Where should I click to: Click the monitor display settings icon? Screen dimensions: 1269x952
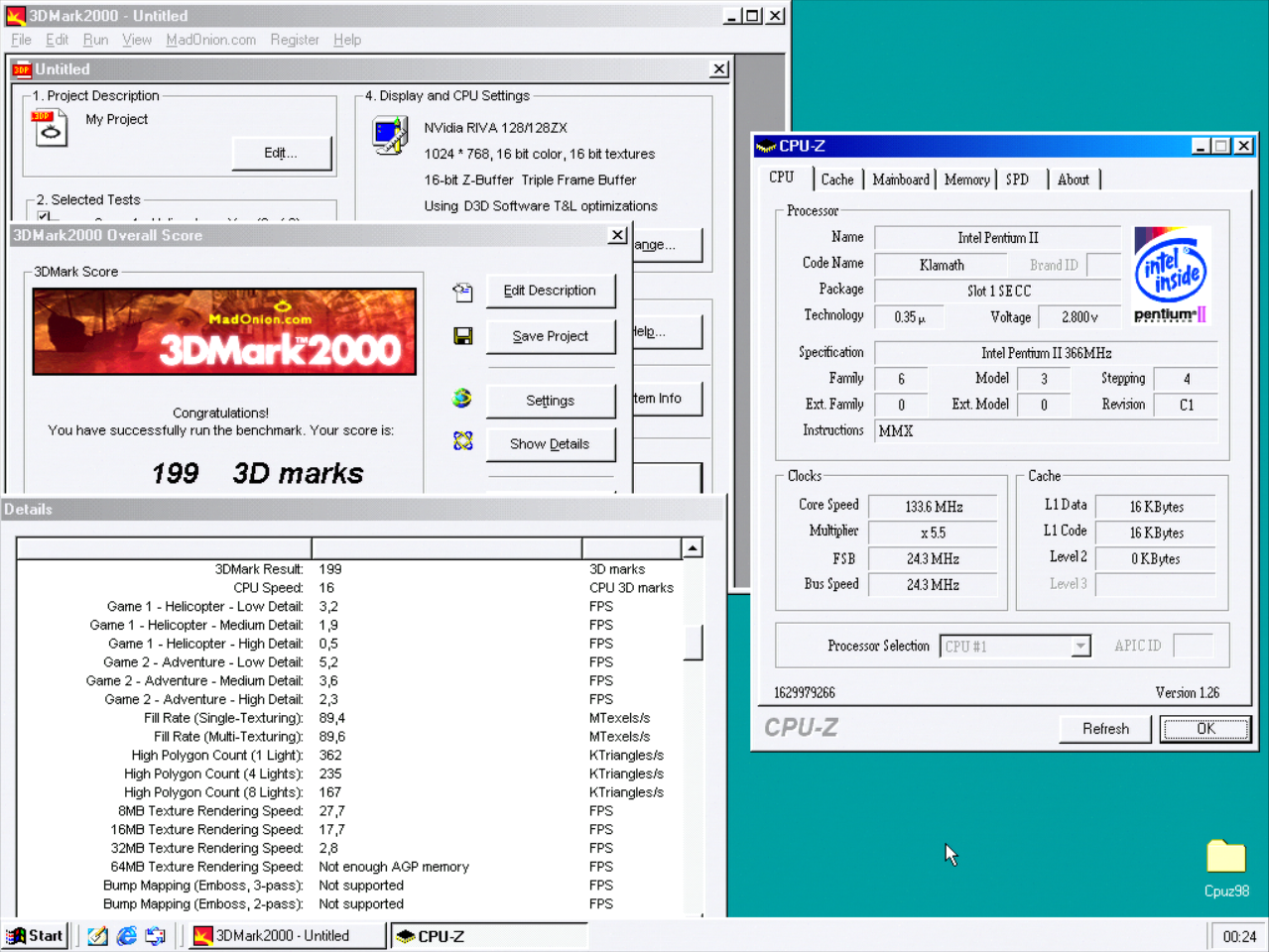pos(390,136)
